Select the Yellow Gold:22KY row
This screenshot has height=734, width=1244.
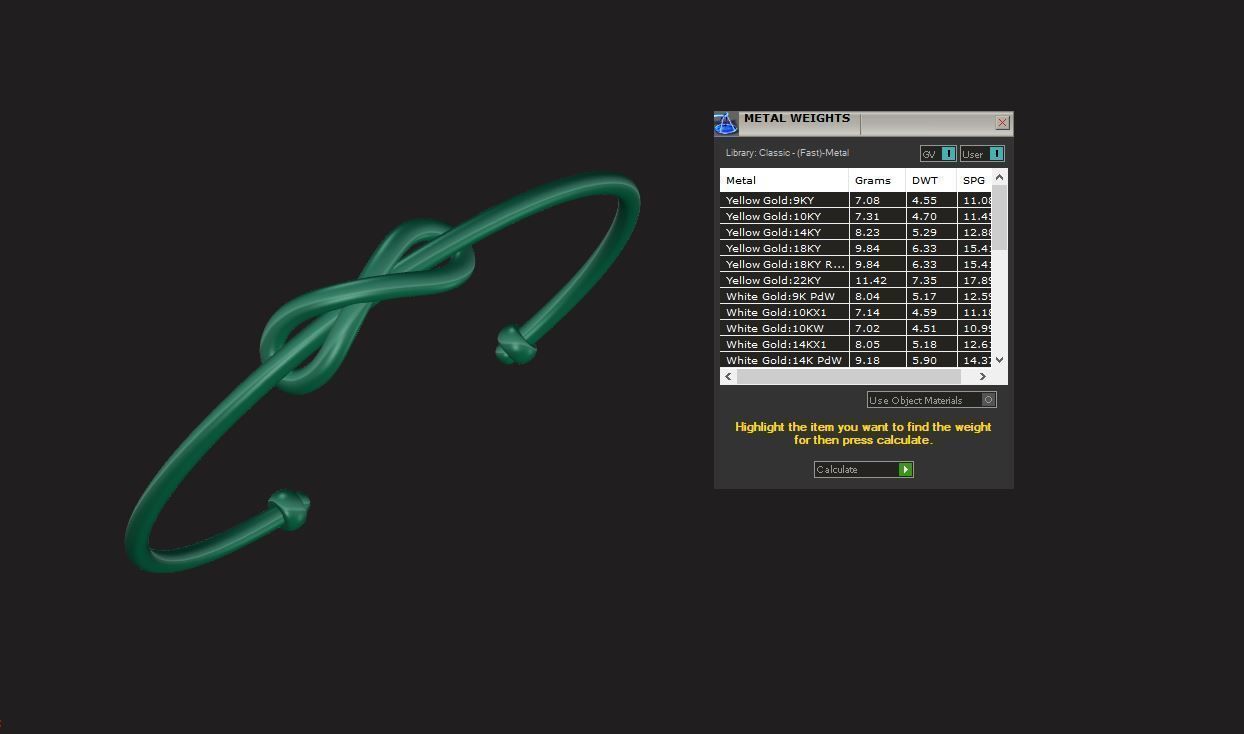tap(856, 280)
